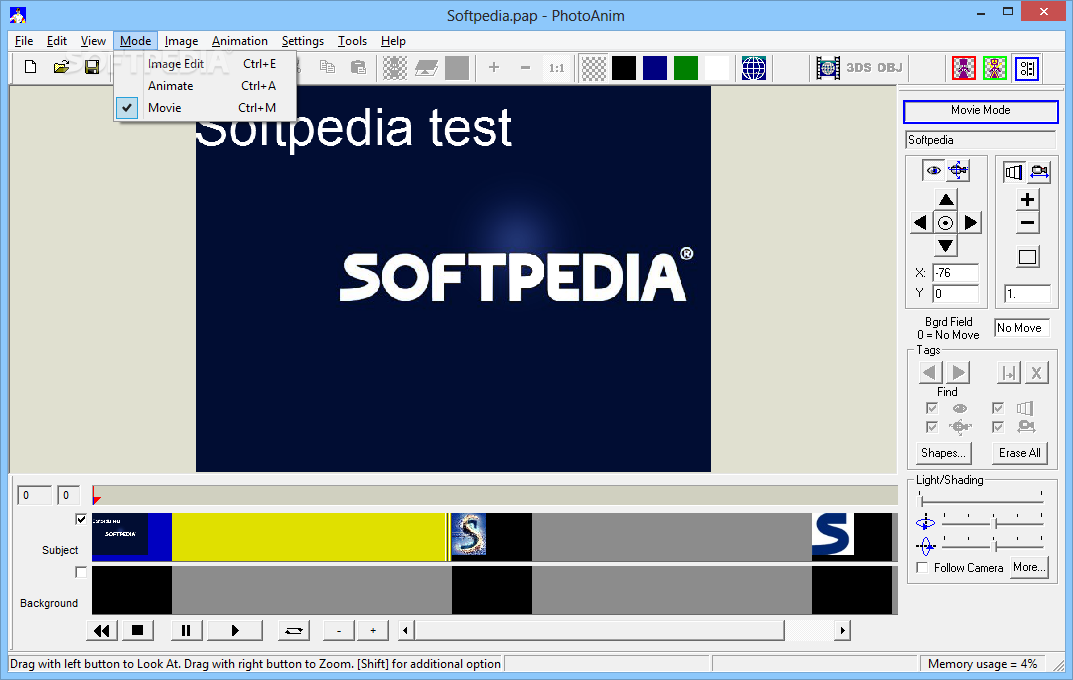Click the globe icon in the toolbar
1073x680 pixels.
pyautogui.click(x=753, y=68)
